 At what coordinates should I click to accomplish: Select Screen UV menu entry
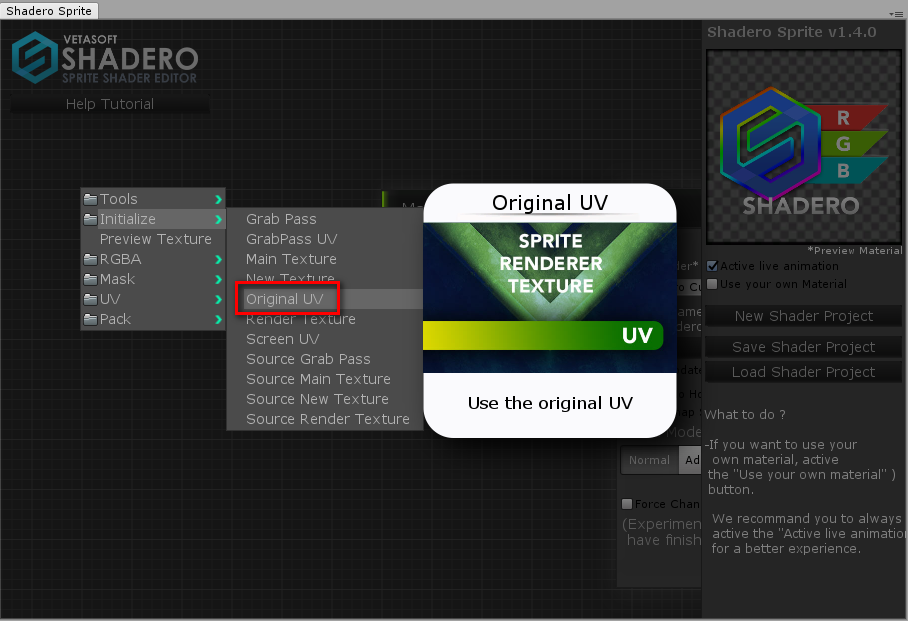click(325, 339)
